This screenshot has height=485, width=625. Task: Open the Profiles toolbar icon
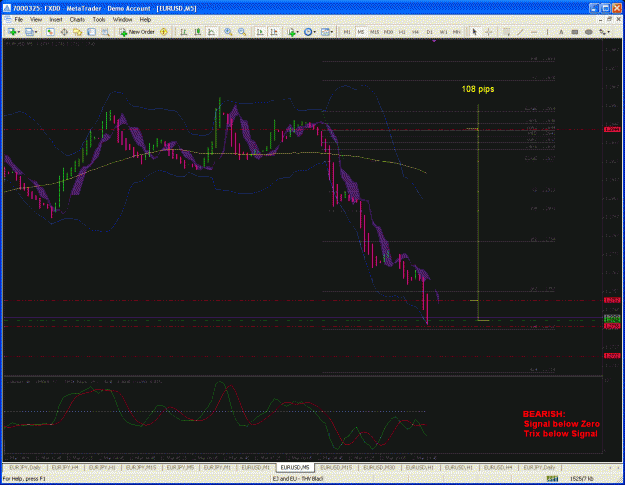(x=29, y=32)
